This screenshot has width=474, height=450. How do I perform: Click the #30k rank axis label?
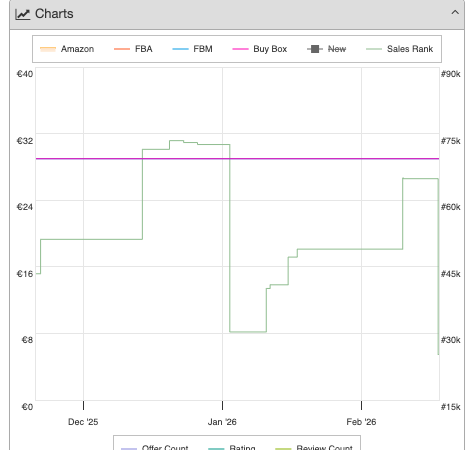point(451,340)
